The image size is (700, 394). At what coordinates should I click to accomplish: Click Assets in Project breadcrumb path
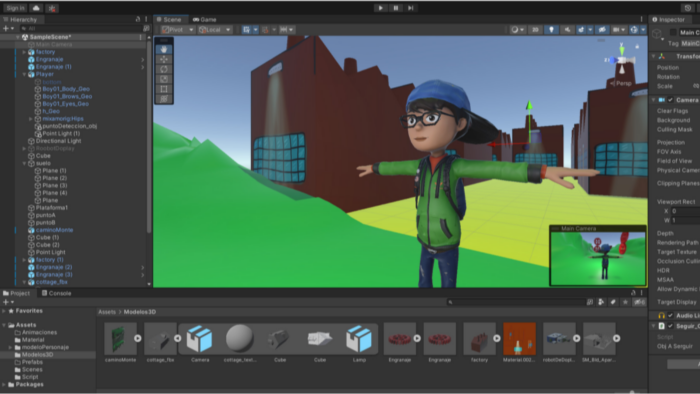click(x=107, y=312)
